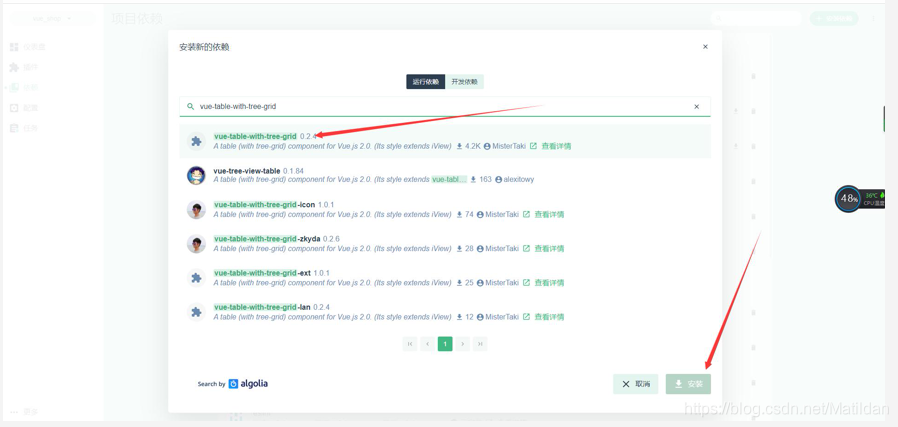Focus background dependency search box
Image resolution: width=898 pixels, height=427 pixels.
(756, 19)
